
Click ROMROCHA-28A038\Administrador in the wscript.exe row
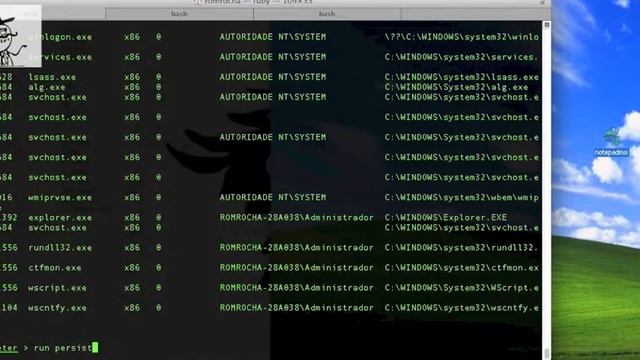[x=296, y=288]
